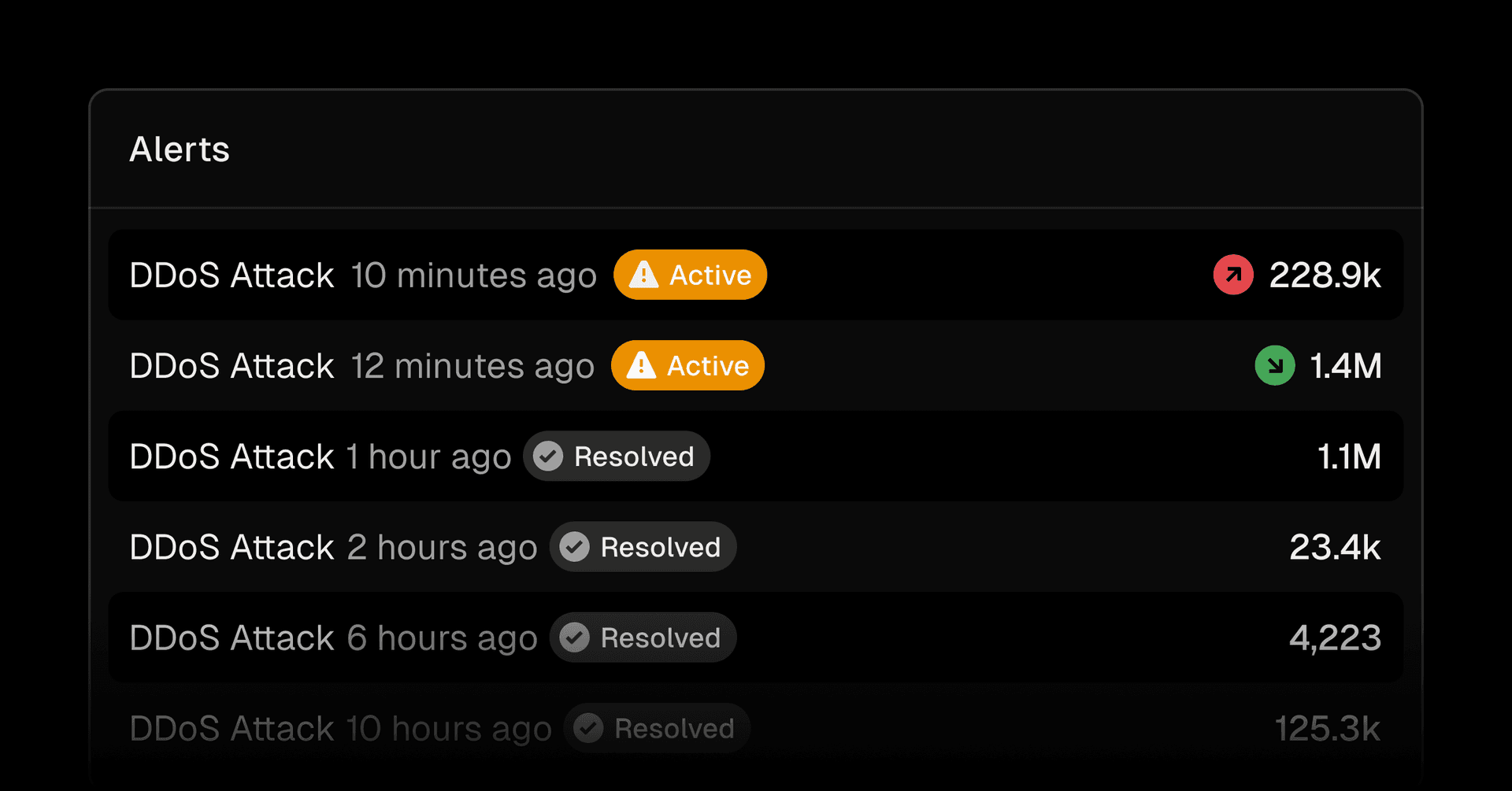Image resolution: width=1512 pixels, height=791 pixels.
Task: Click the red upward trend arrow icon
Action: [1233, 275]
